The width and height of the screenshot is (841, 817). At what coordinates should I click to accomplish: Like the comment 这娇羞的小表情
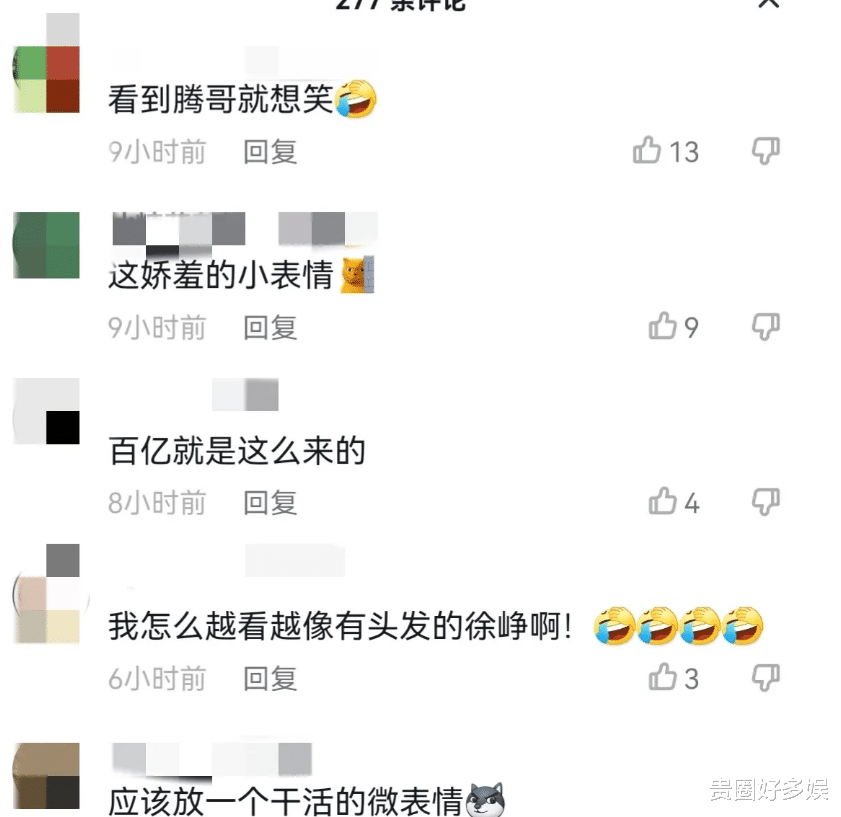[662, 326]
